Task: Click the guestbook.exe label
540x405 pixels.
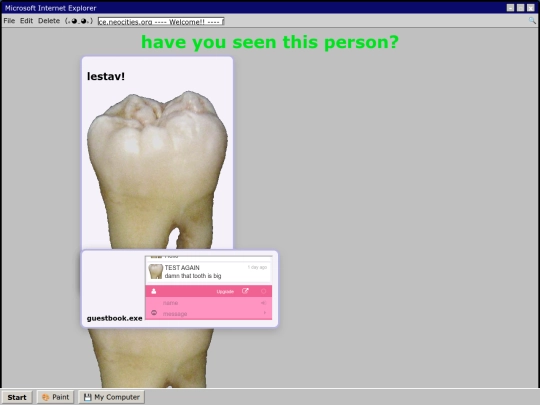Action: [x=114, y=318]
